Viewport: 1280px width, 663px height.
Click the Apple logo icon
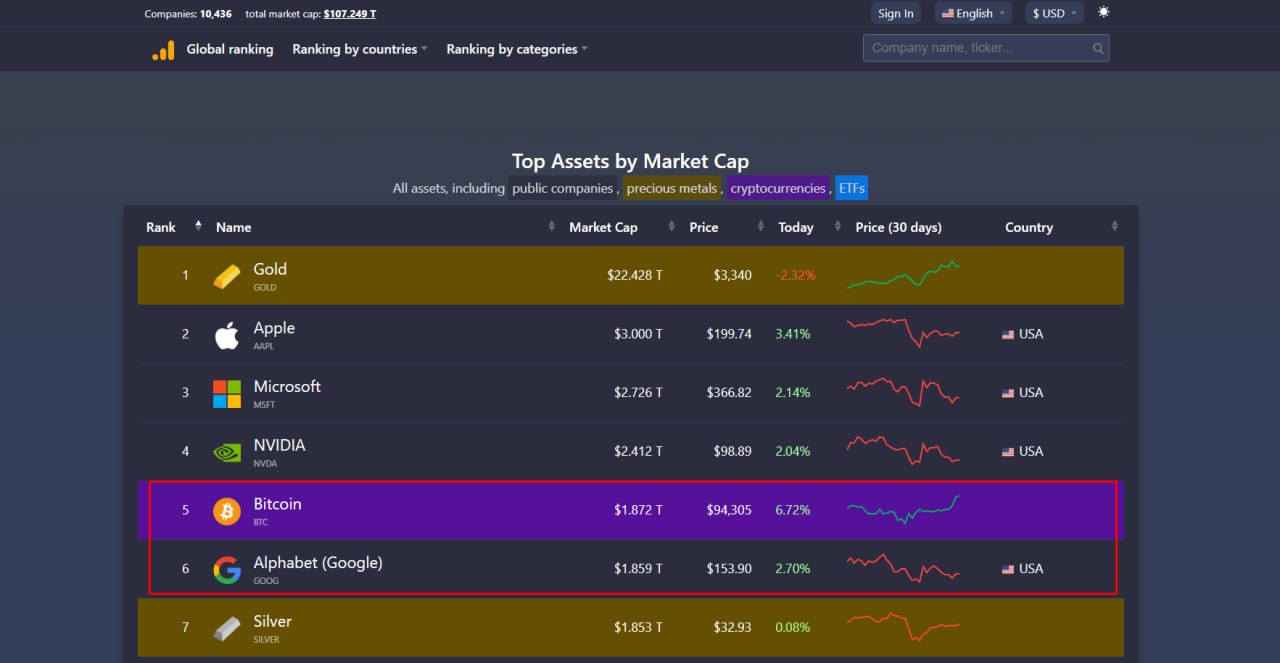pos(227,335)
